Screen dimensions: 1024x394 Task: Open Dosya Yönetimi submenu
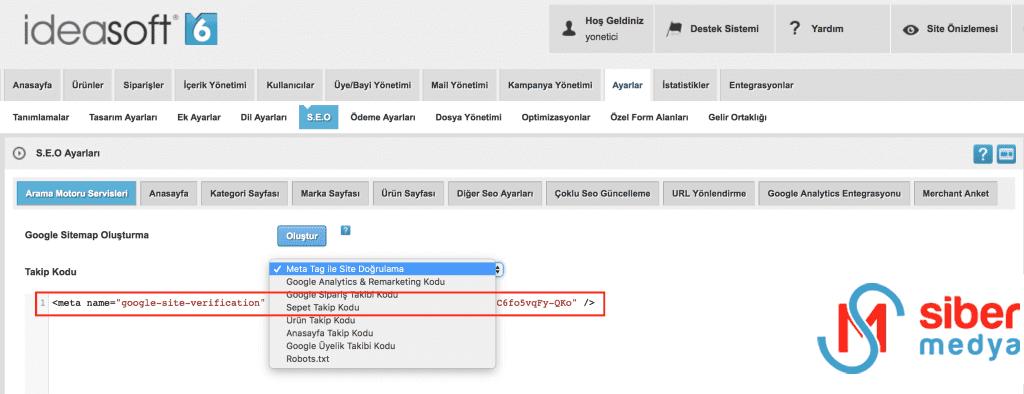pyautogui.click(x=469, y=118)
